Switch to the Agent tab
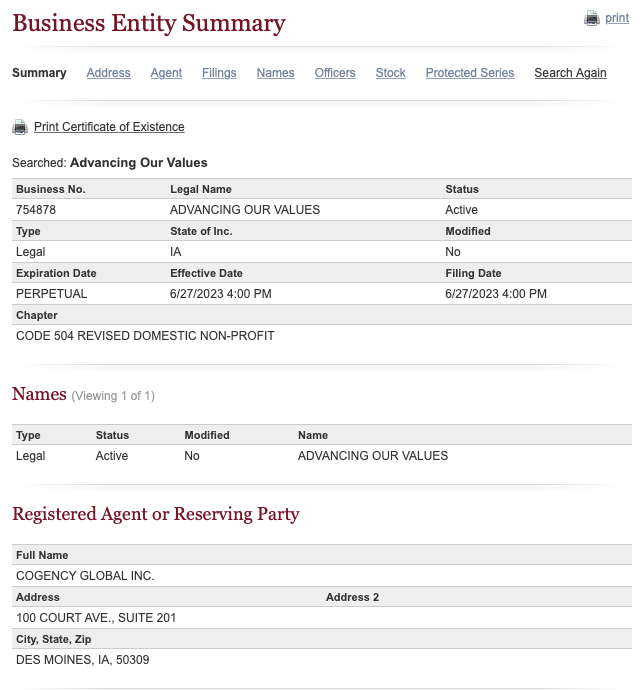This screenshot has width=642, height=690. pyautogui.click(x=166, y=73)
